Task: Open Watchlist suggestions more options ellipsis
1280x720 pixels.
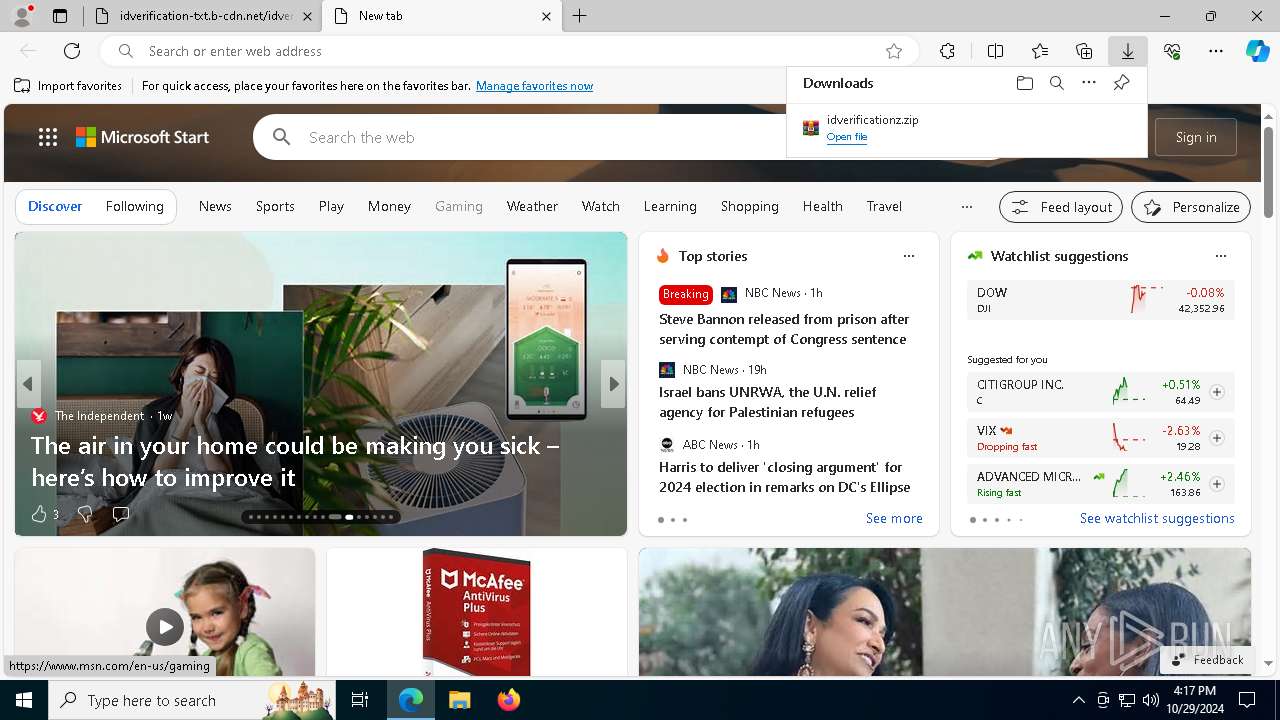Action: click(x=1221, y=256)
